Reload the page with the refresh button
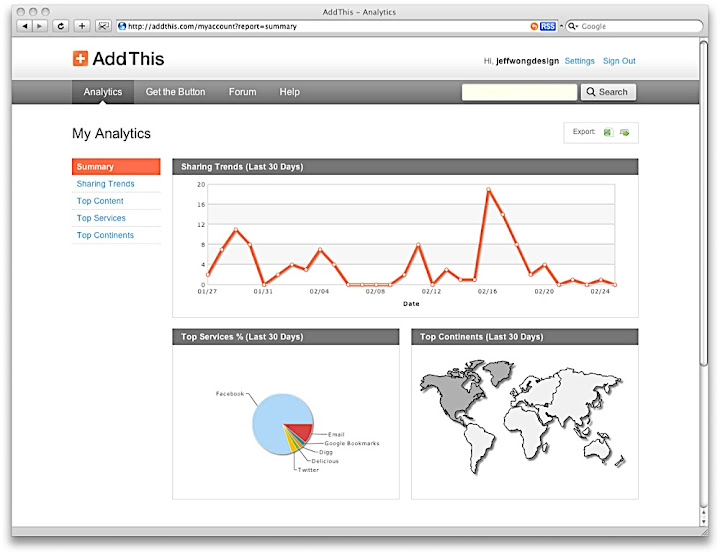 pos(61,26)
